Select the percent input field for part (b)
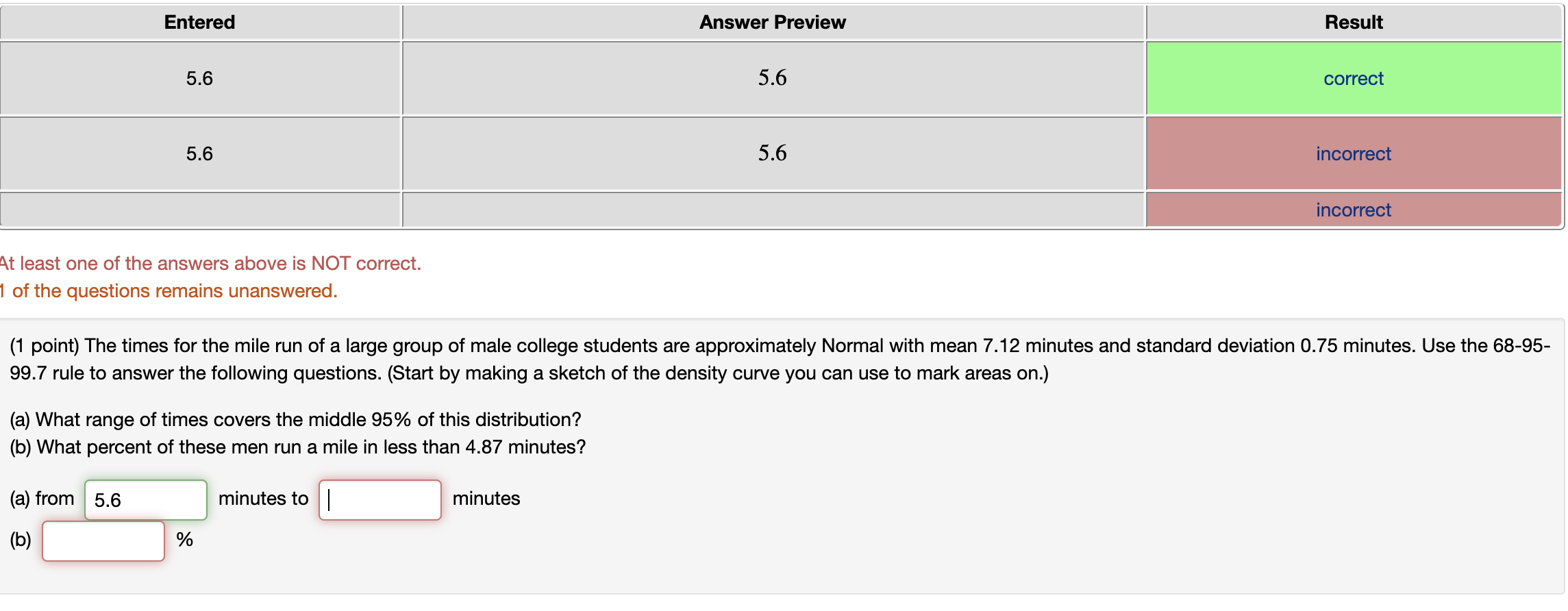This screenshot has width=1568, height=611. [x=103, y=540]
